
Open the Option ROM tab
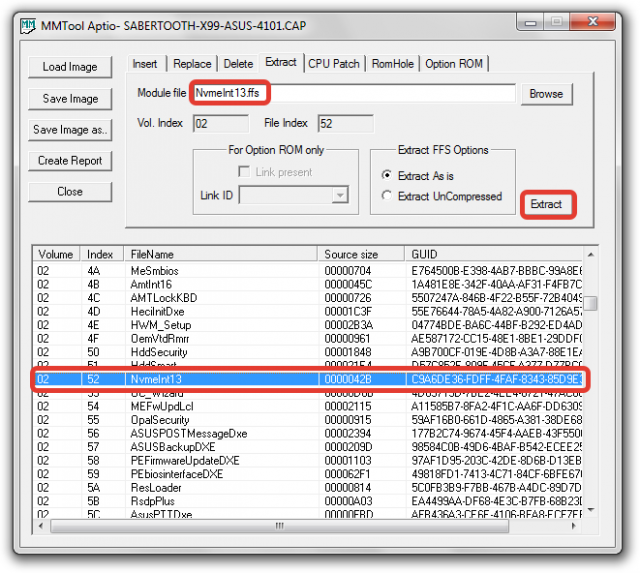453,64
